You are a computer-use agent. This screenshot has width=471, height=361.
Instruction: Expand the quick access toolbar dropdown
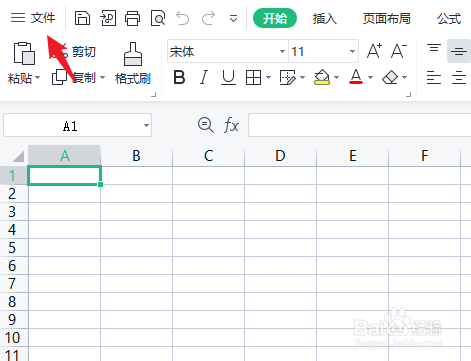point(234,19)
